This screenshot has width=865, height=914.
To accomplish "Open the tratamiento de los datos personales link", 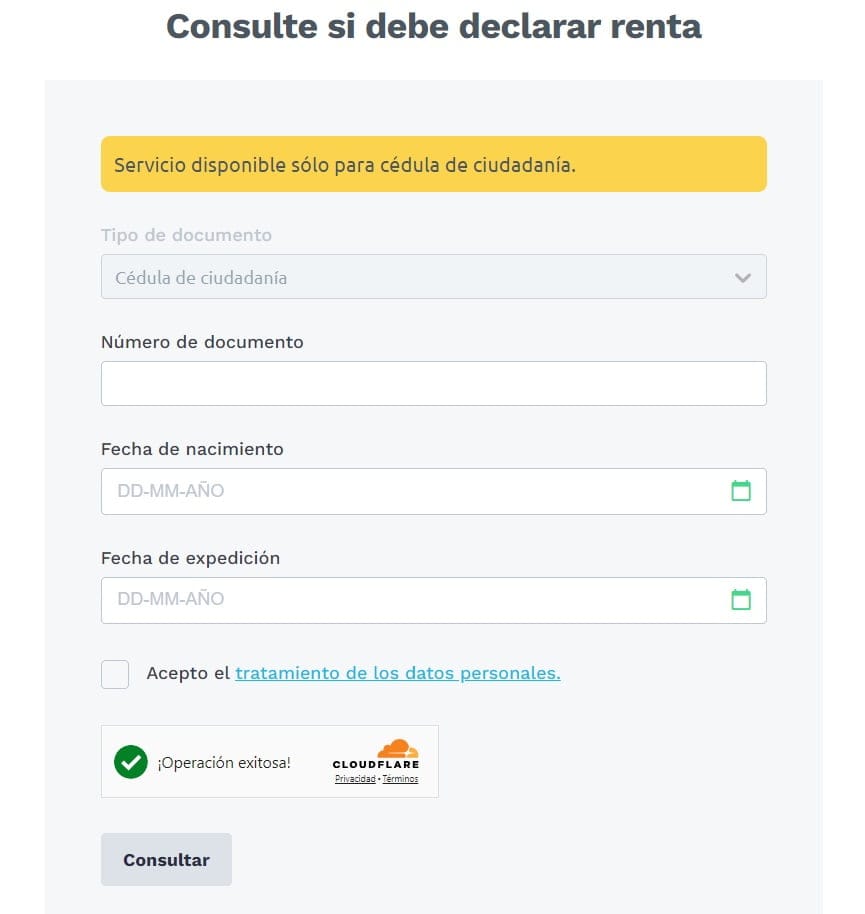I will pos(396,673).
